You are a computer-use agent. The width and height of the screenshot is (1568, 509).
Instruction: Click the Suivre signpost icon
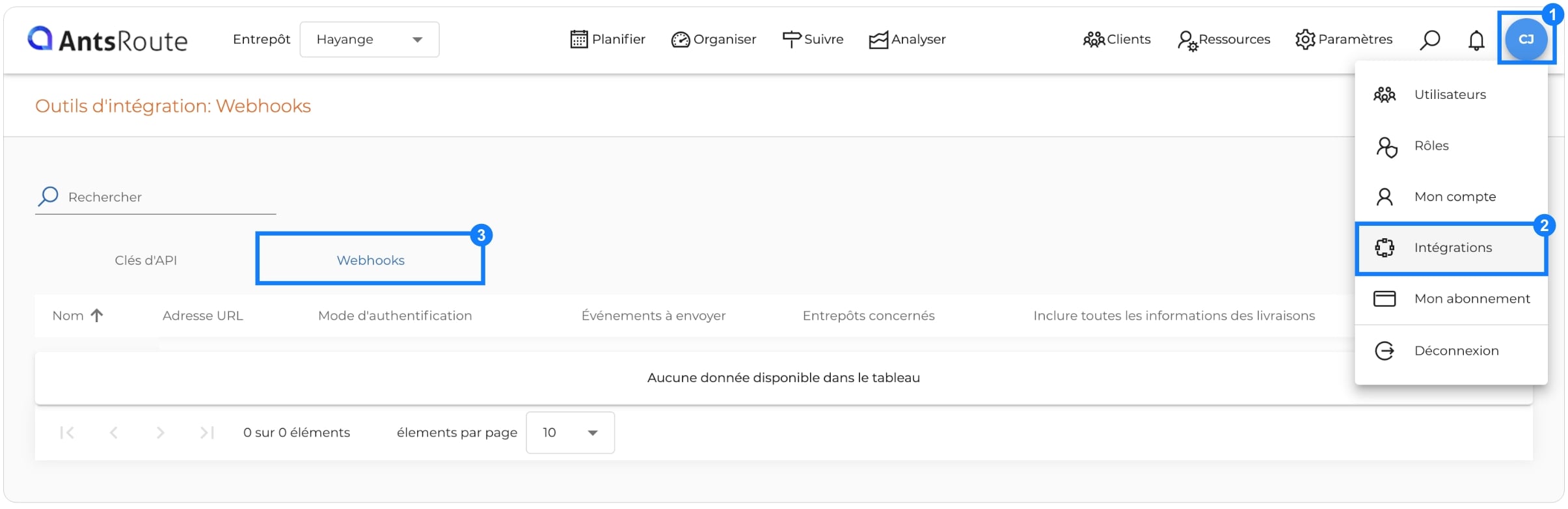[791, 40]
